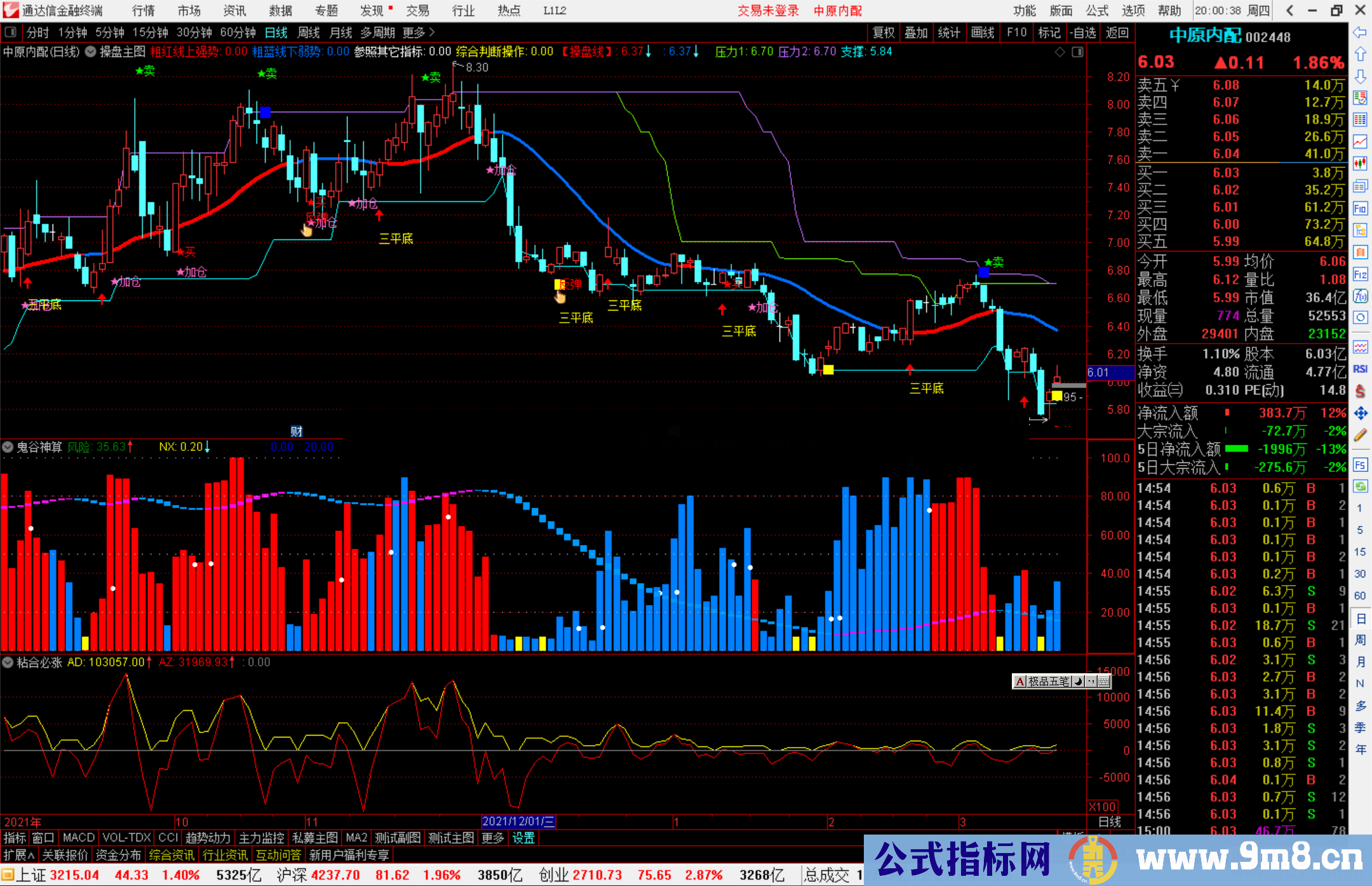1372x886 pixels.
Task: Select the MACD indicator tab
Action: pos(78,838)
